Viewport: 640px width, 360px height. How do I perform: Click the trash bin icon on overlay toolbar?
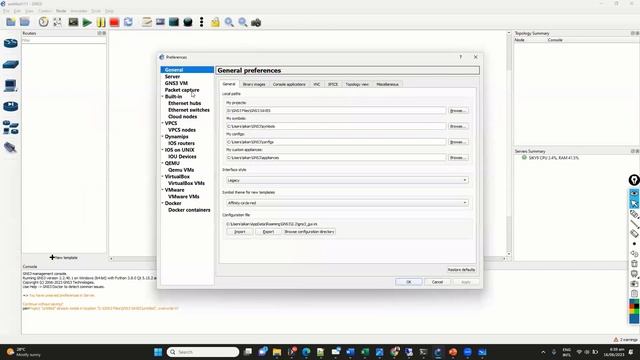click(x=634, y=264)
